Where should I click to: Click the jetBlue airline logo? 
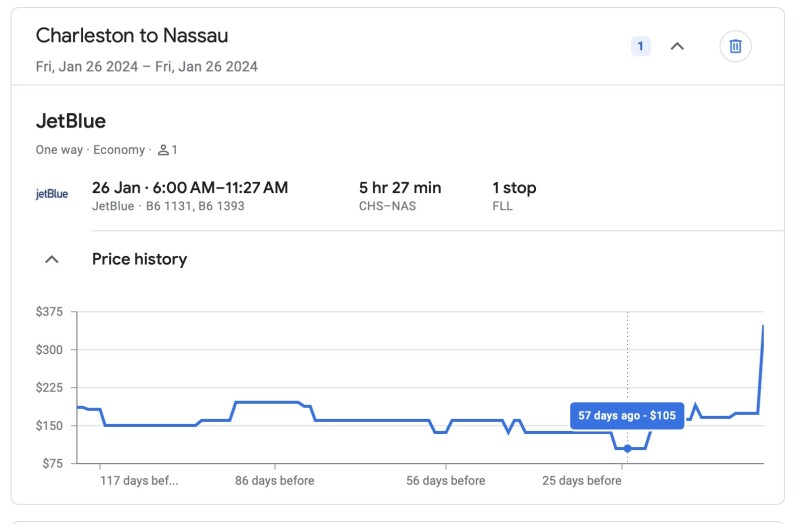[x=52, y=194]
